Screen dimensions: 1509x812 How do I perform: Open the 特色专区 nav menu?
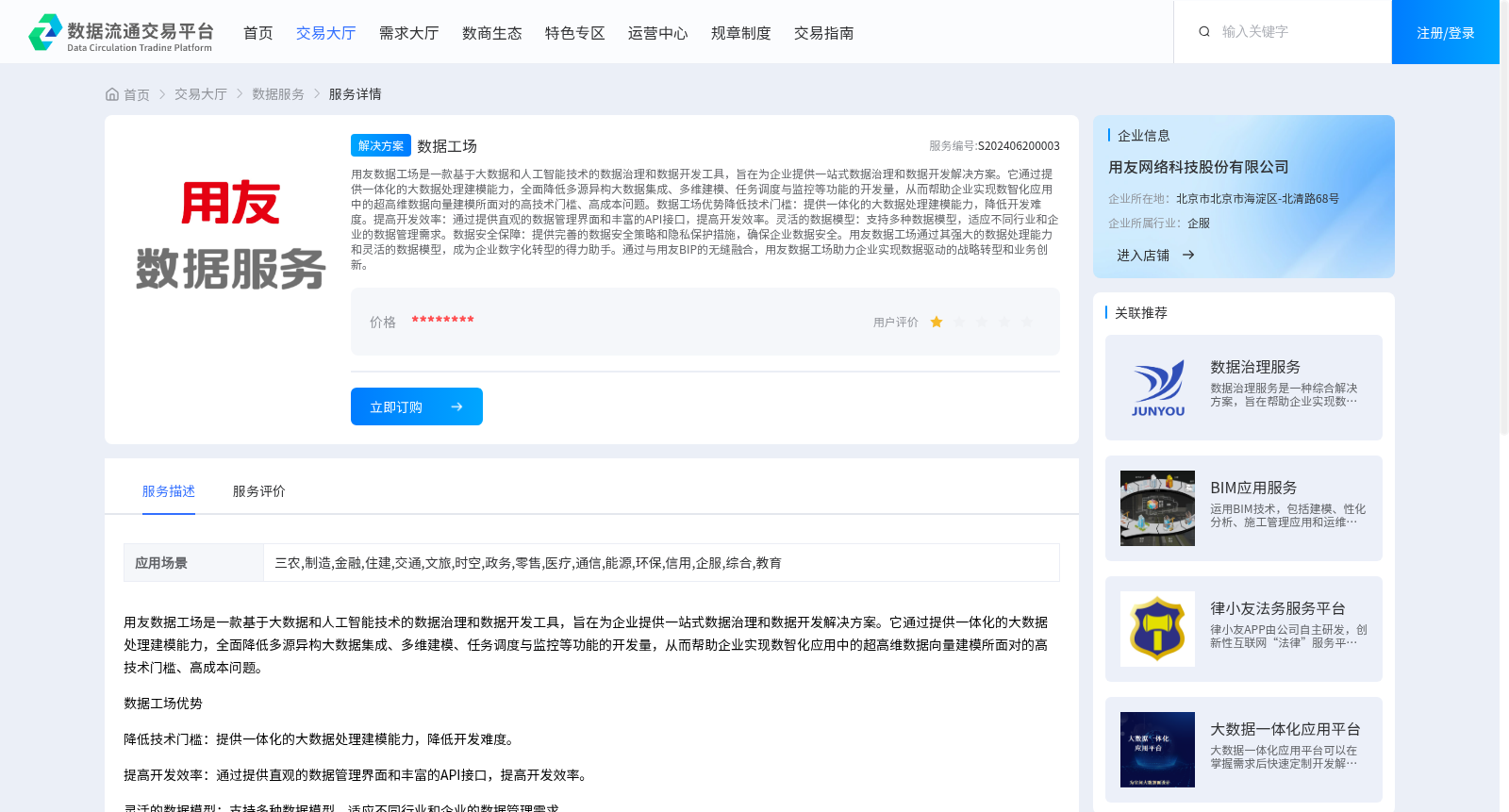pyautogui.click(x=575, y=33)
